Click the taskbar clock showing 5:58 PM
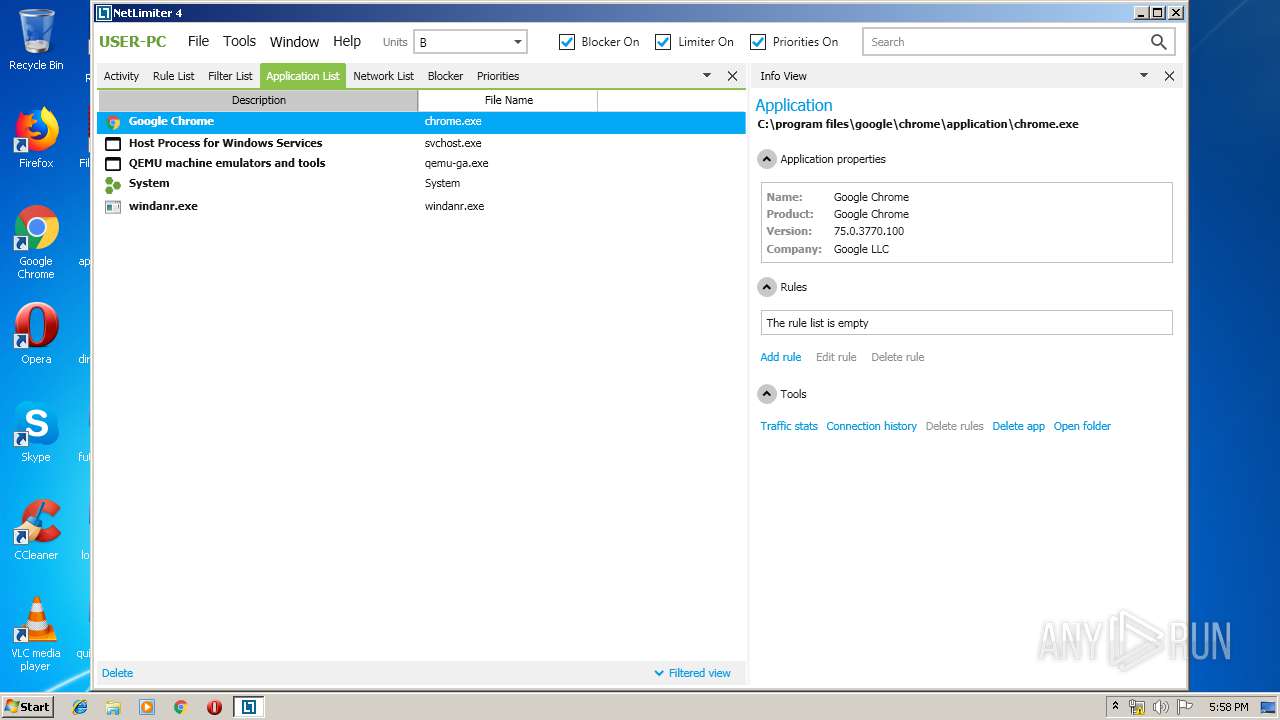This screenshot has height=720, width=1280. (x=1228, y=707)
